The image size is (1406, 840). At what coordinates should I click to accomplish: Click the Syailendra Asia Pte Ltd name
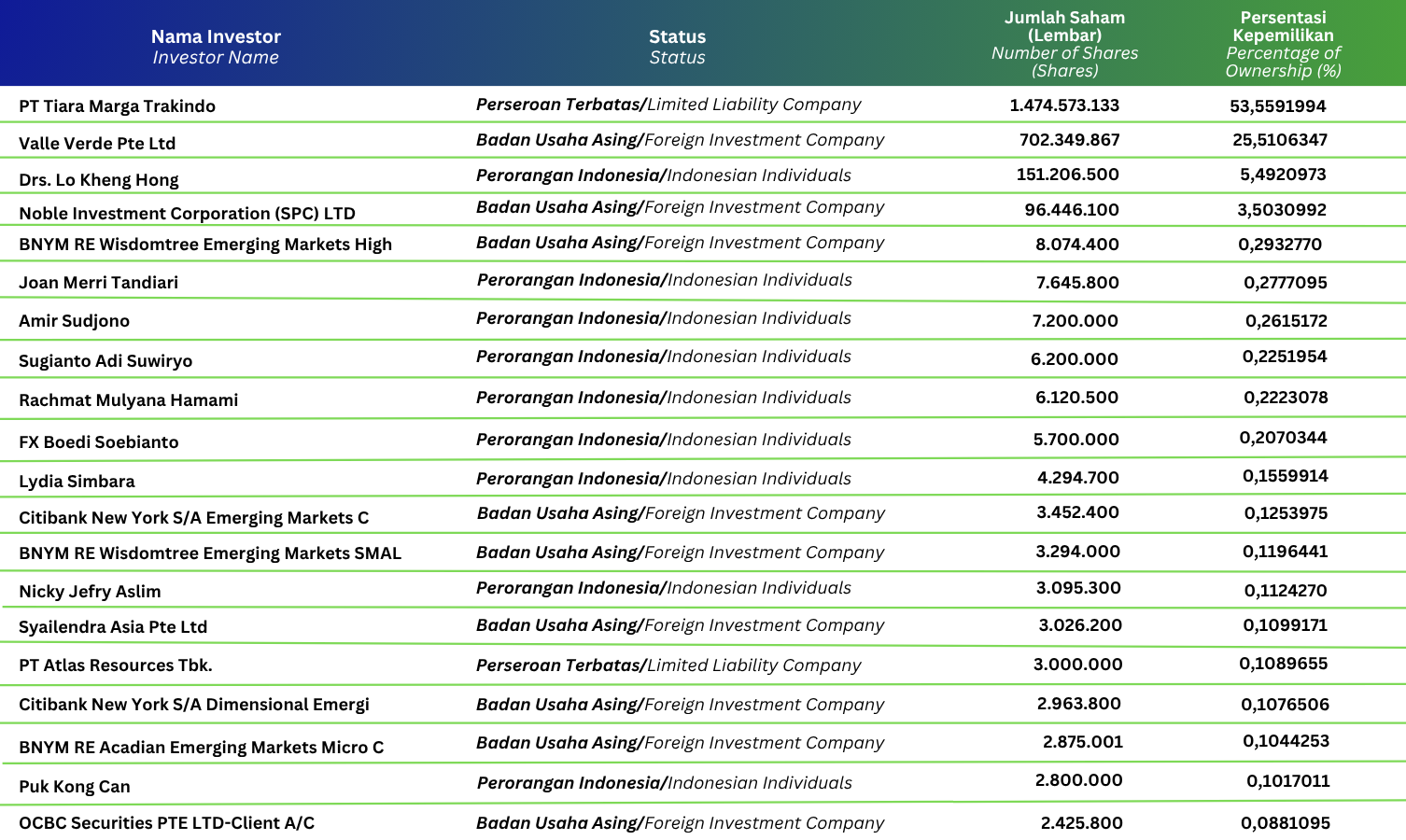point(113,627)
